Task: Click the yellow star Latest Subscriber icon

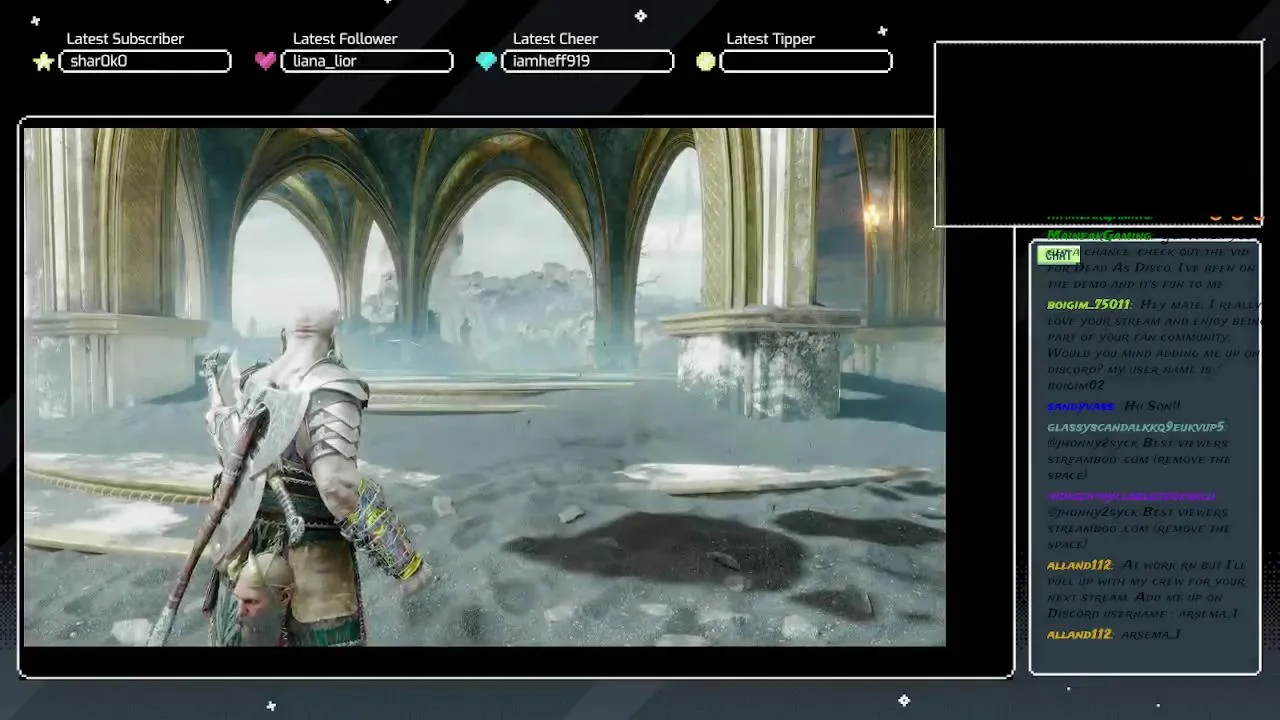Action: 43,62
